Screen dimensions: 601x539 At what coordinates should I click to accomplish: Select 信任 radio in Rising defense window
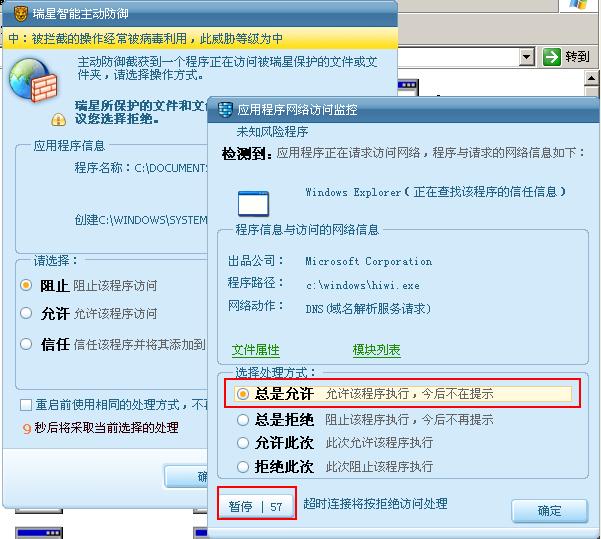(x=26, y=344)
